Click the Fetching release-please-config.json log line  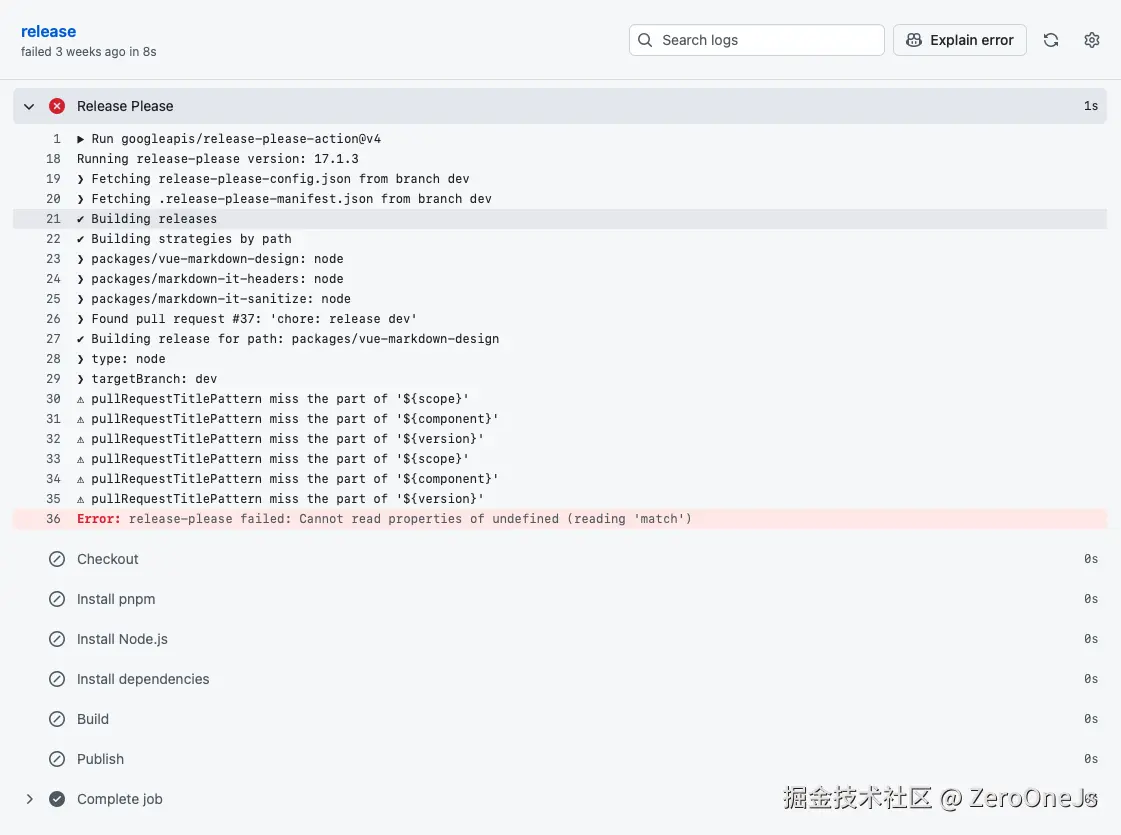click(x=560, y=179)
